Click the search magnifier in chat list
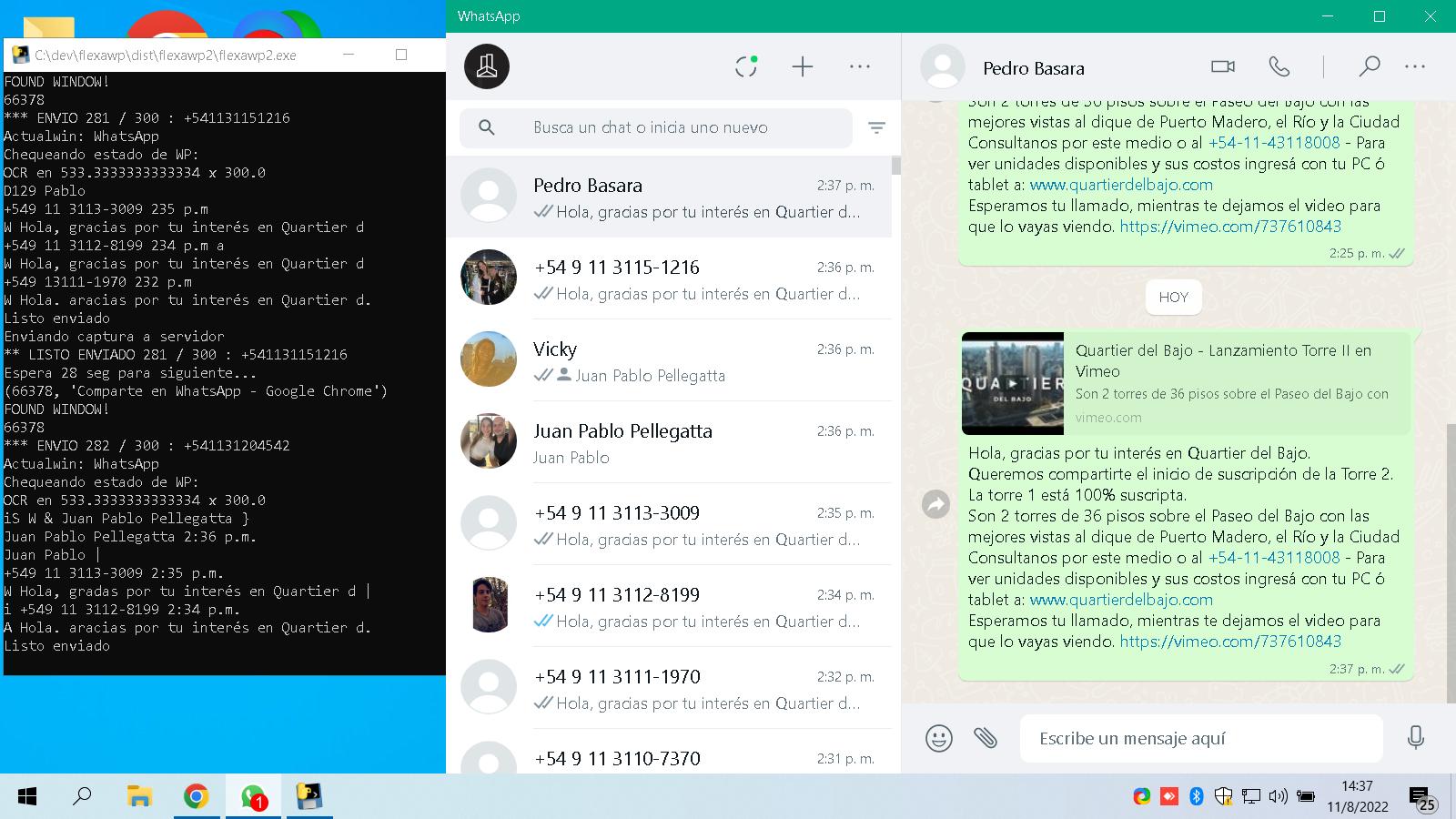This screenshot has width=1456, height=819. click(x=487, y=127)
